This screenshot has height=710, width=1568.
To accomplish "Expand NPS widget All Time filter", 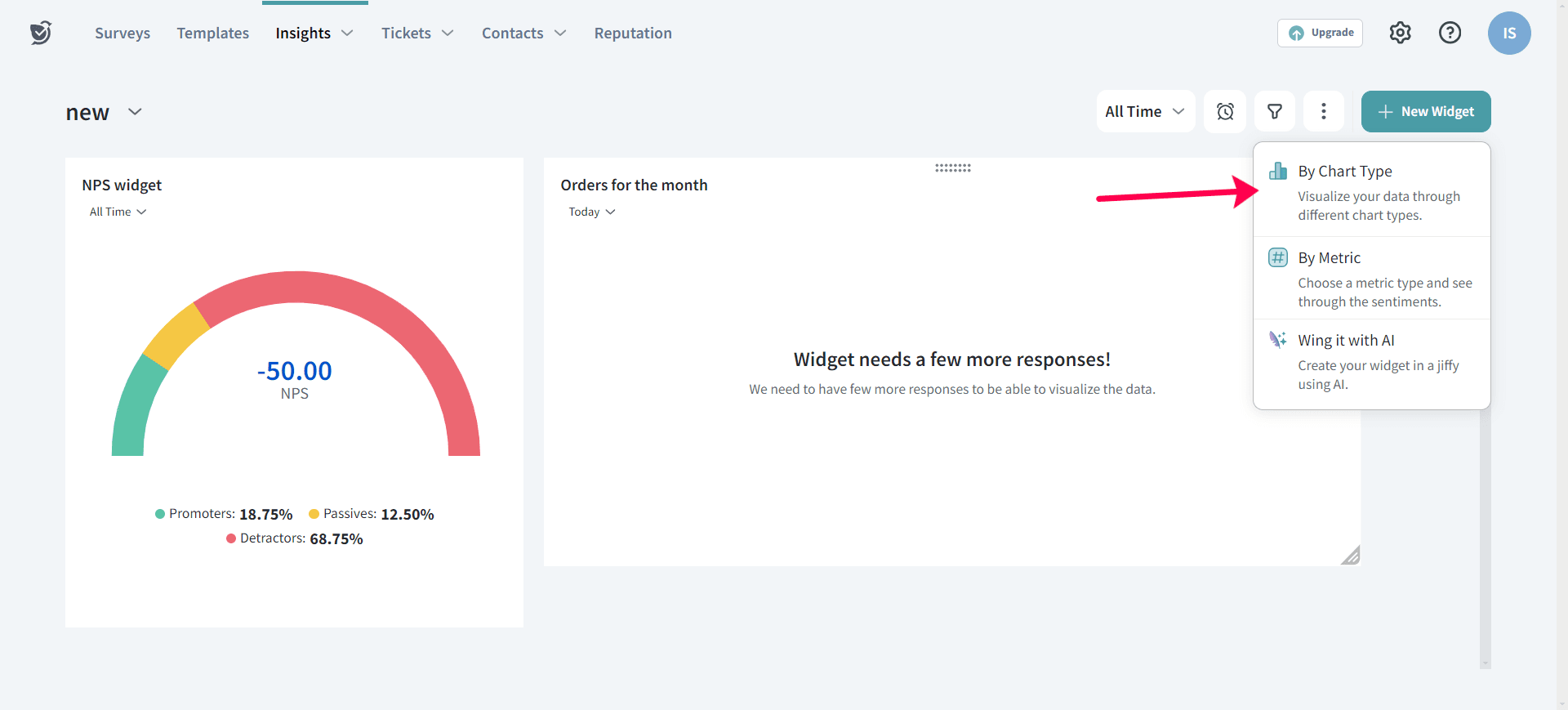I will tap(118, 212).
